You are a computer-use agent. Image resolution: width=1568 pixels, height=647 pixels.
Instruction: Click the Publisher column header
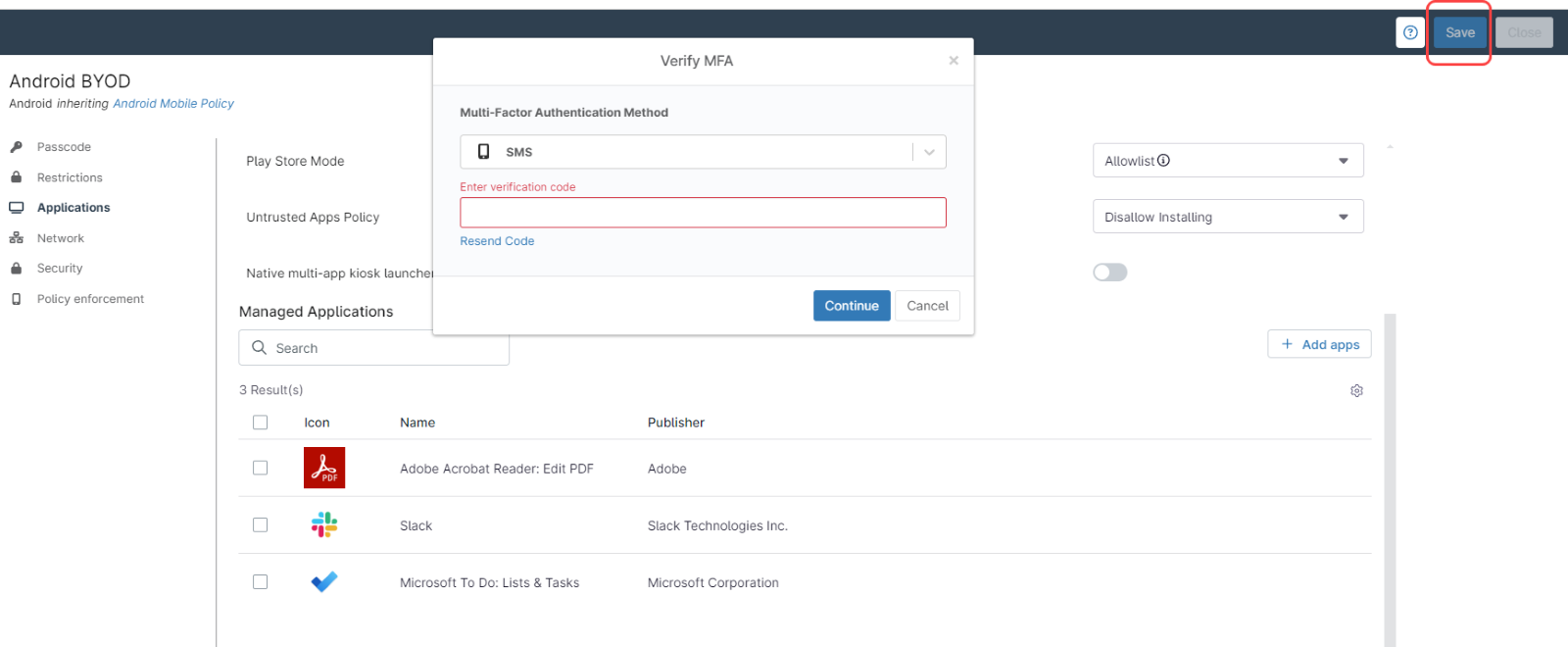coord(676,423)
